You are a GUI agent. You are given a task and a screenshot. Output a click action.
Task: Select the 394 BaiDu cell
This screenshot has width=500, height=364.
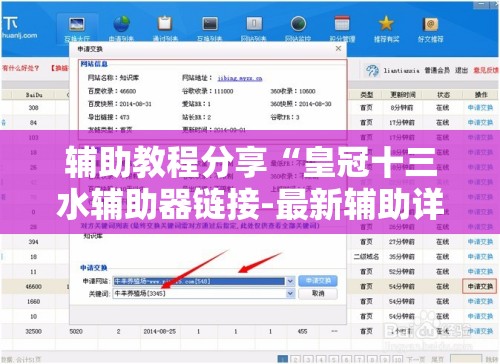coord(33,242)
